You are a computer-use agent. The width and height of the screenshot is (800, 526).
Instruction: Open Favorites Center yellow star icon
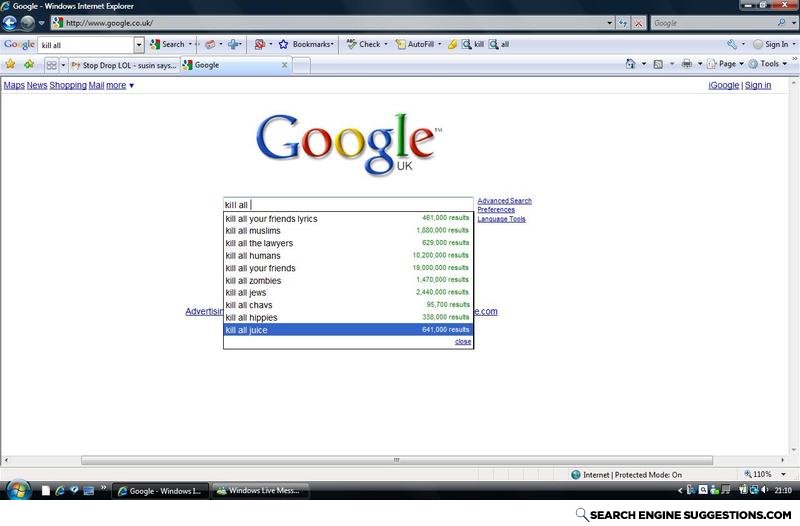(x=10, y=64)
